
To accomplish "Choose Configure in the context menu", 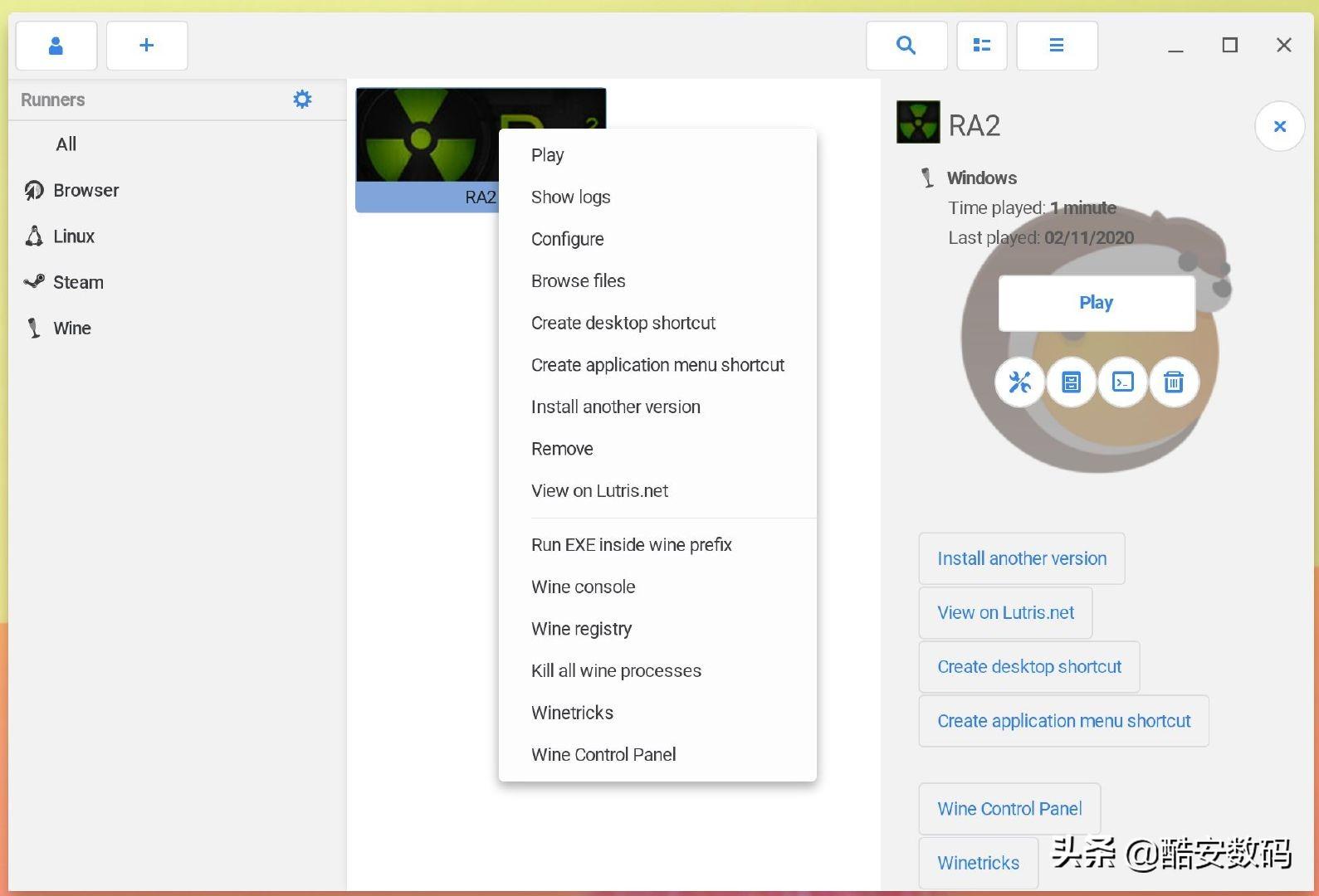I will pyautogui.click(x=657, y=239).
